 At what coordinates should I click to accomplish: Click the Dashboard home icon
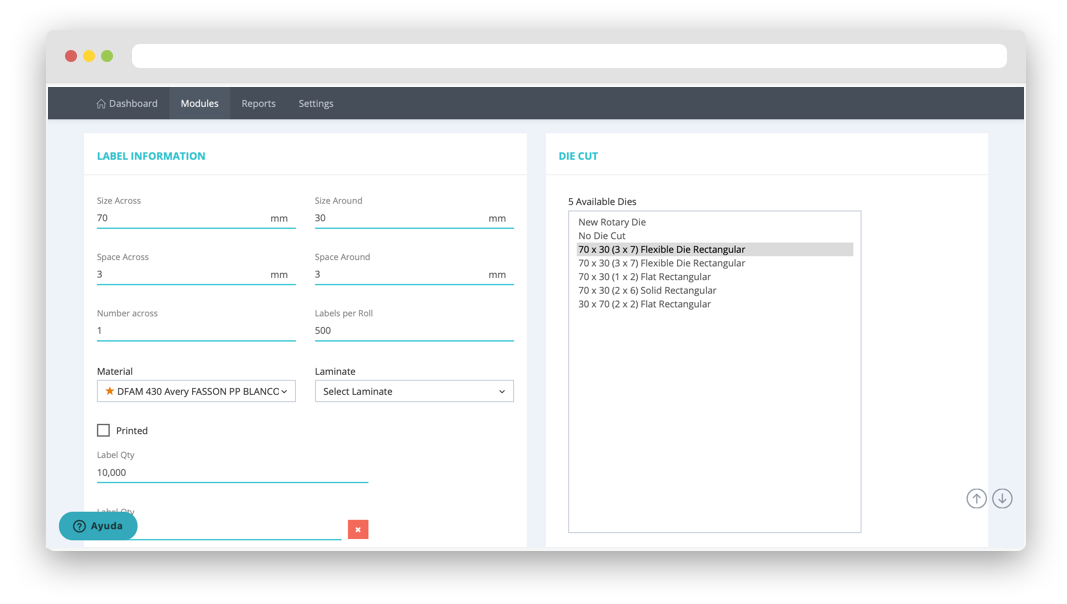point(101,104)
